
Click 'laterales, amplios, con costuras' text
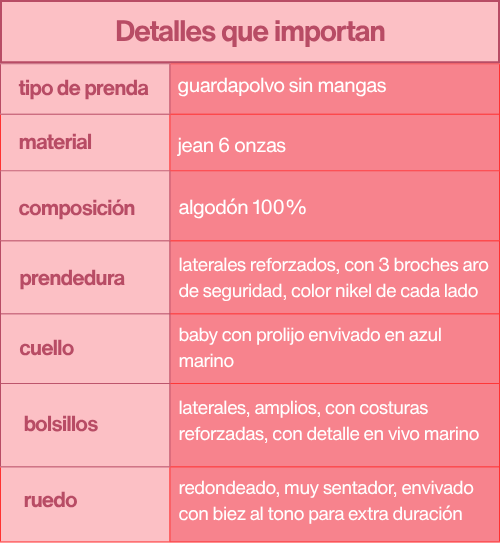point(303,408)
